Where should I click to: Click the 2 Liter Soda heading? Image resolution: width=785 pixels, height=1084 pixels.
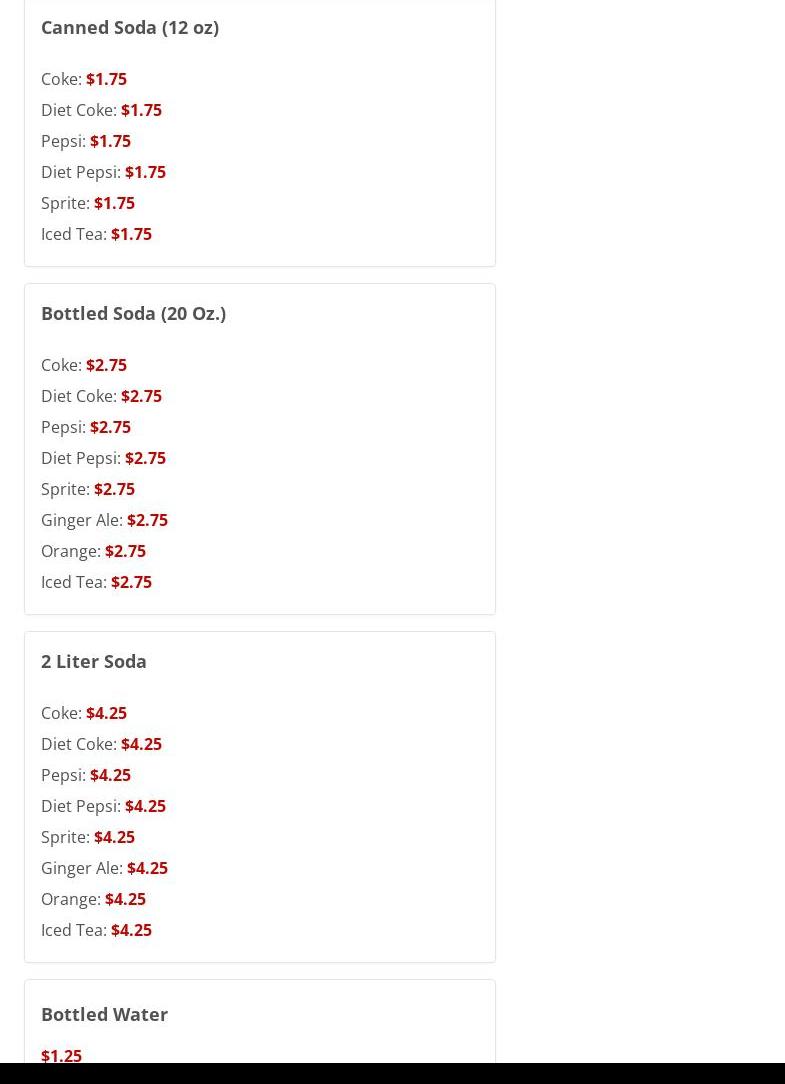(x=94, y=661)
